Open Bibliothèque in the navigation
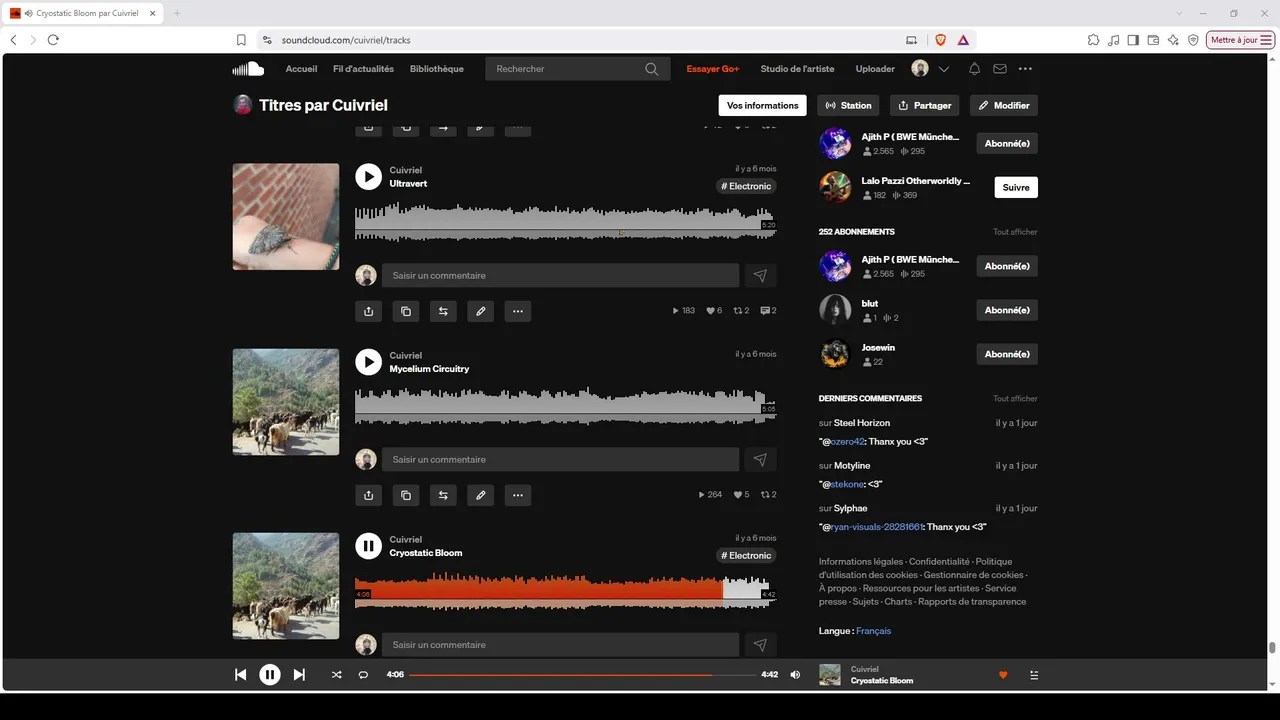Screen dimensions: 1280x720 [x=437, y=69]
